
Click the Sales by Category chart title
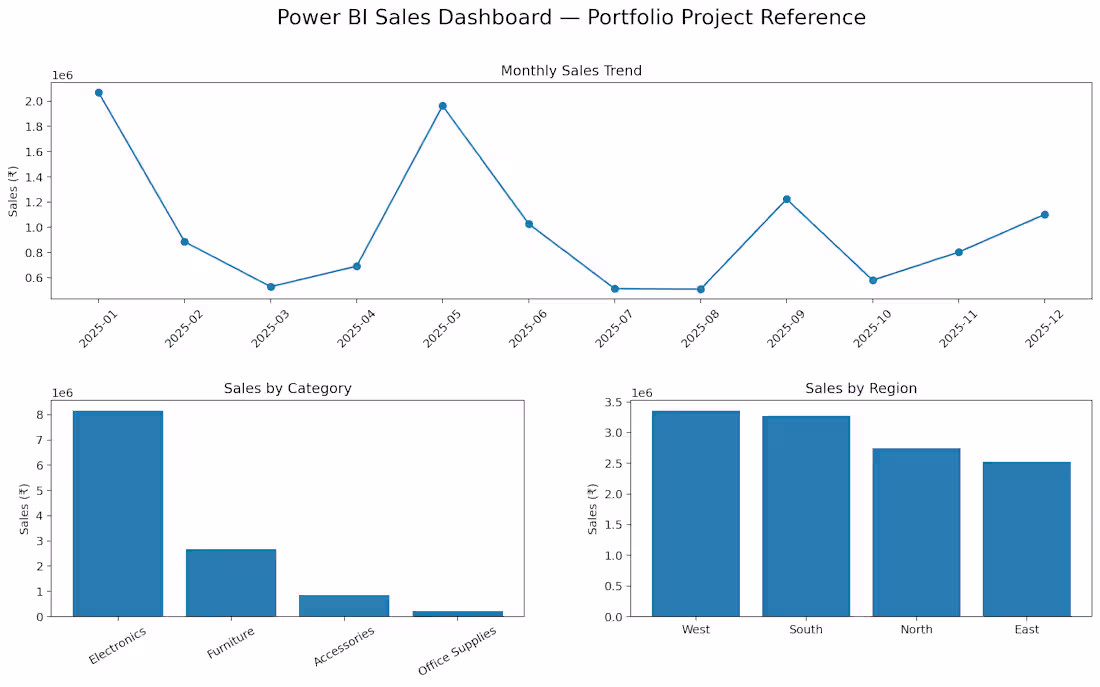(288, 388)
